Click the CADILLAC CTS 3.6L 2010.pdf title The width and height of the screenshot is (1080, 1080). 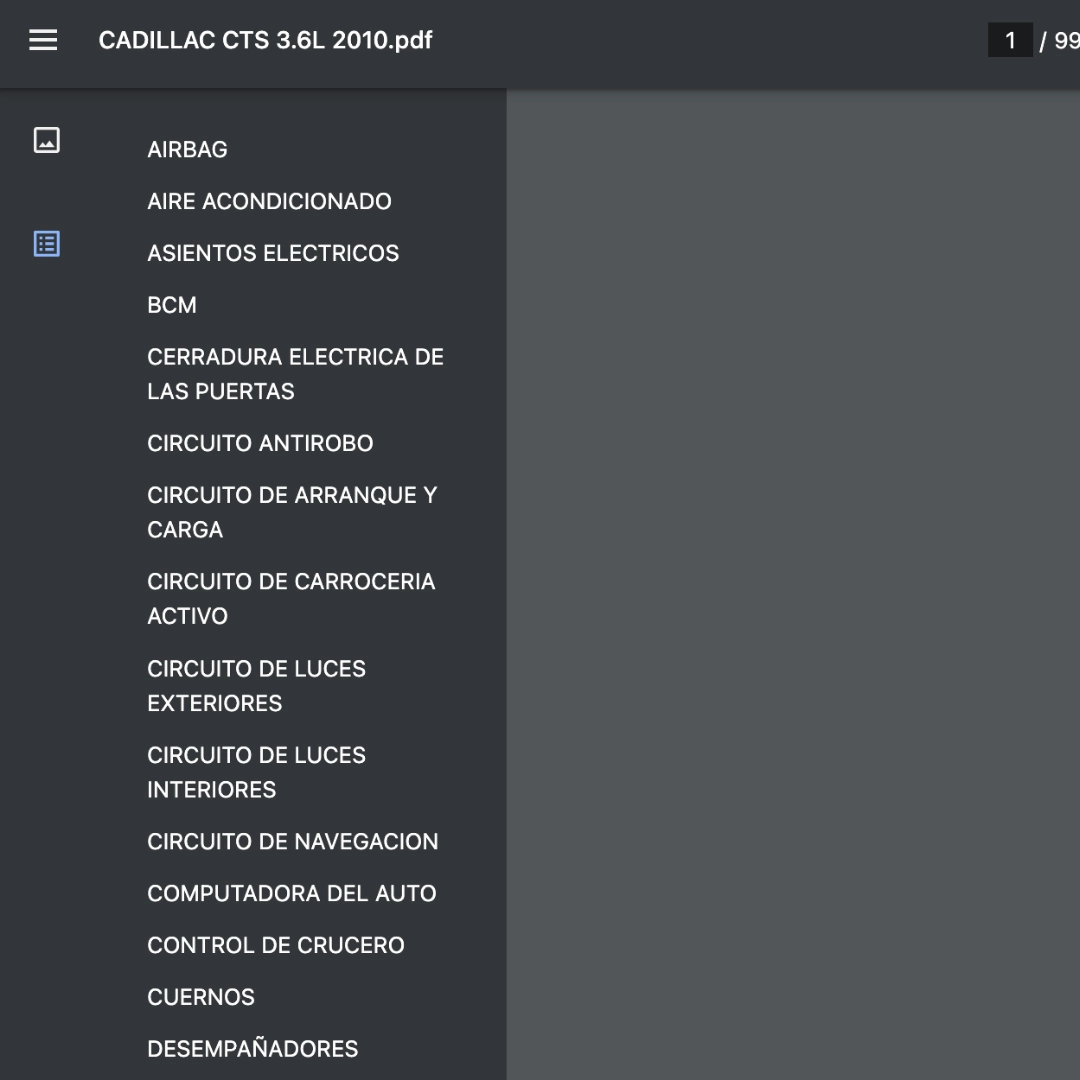[265, 40]
